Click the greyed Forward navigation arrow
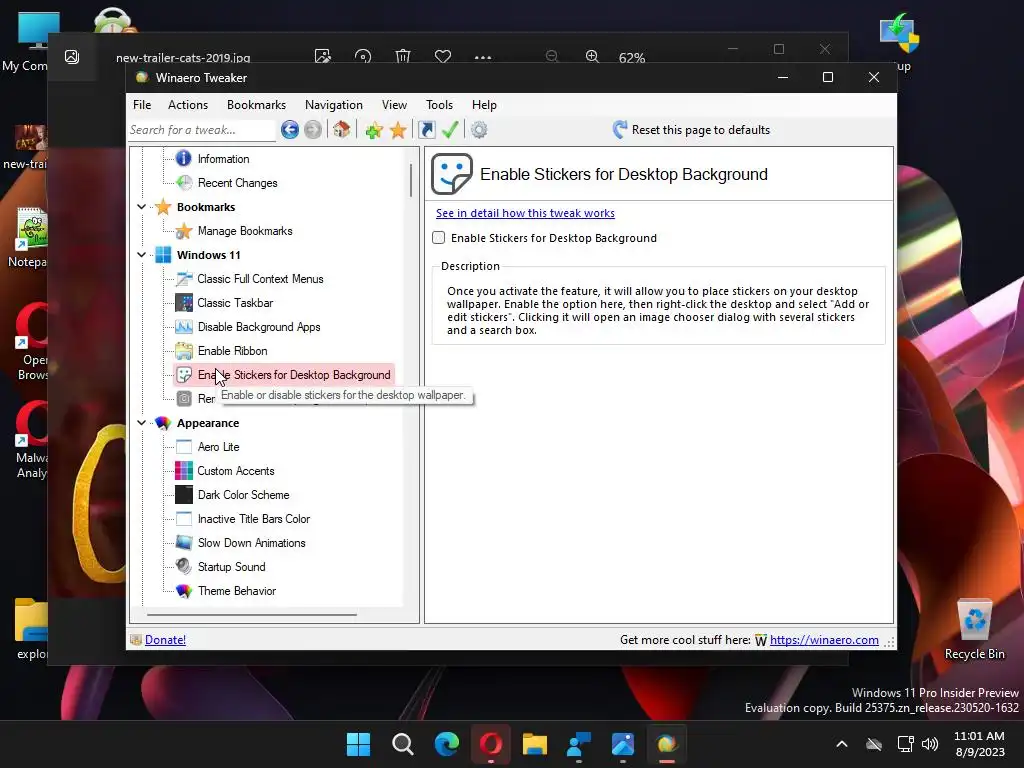This screenshot has height=768, width=1024. tap(313, 130)
